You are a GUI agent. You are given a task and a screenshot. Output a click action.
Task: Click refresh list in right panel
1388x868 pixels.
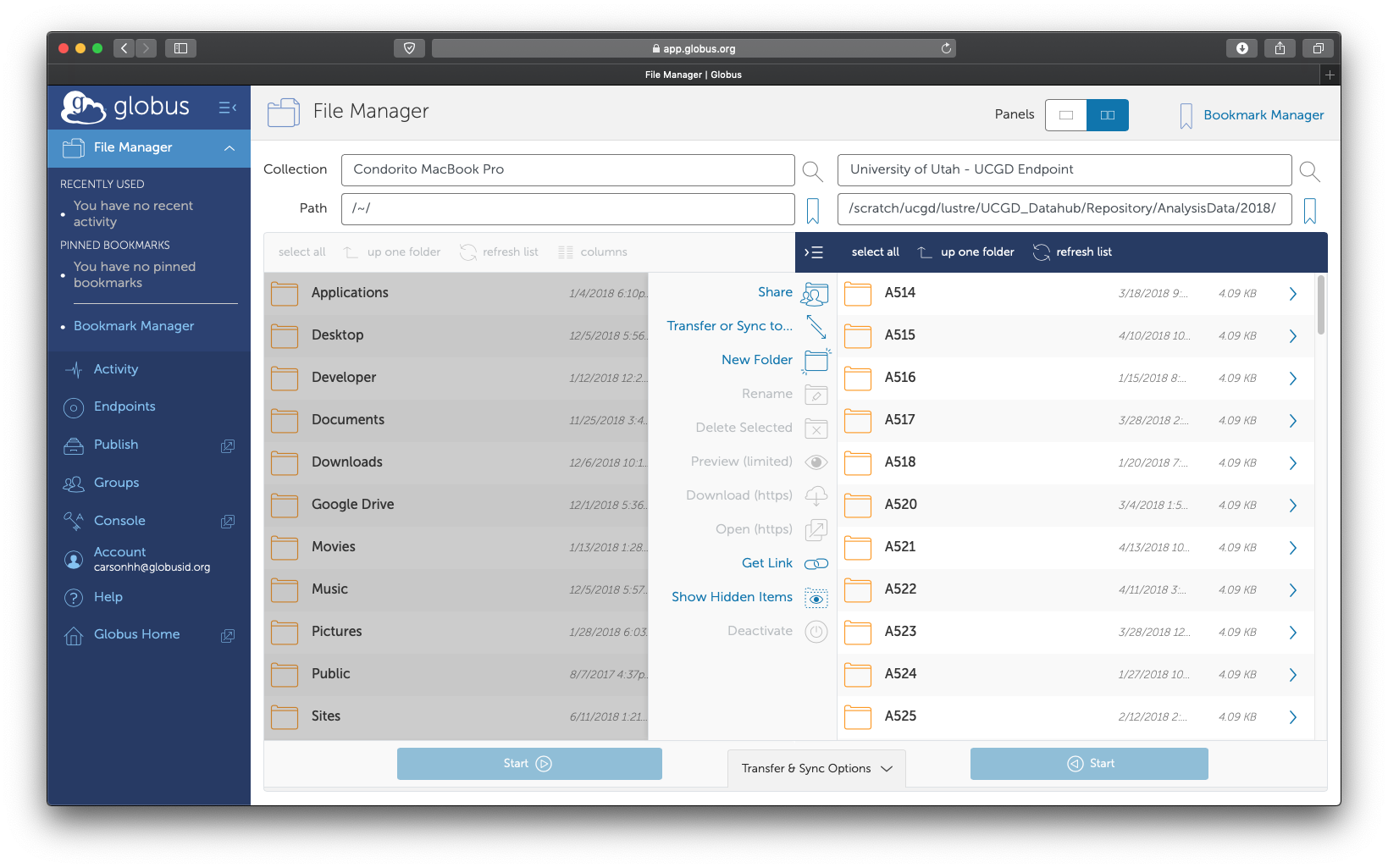click(1072, 252)
